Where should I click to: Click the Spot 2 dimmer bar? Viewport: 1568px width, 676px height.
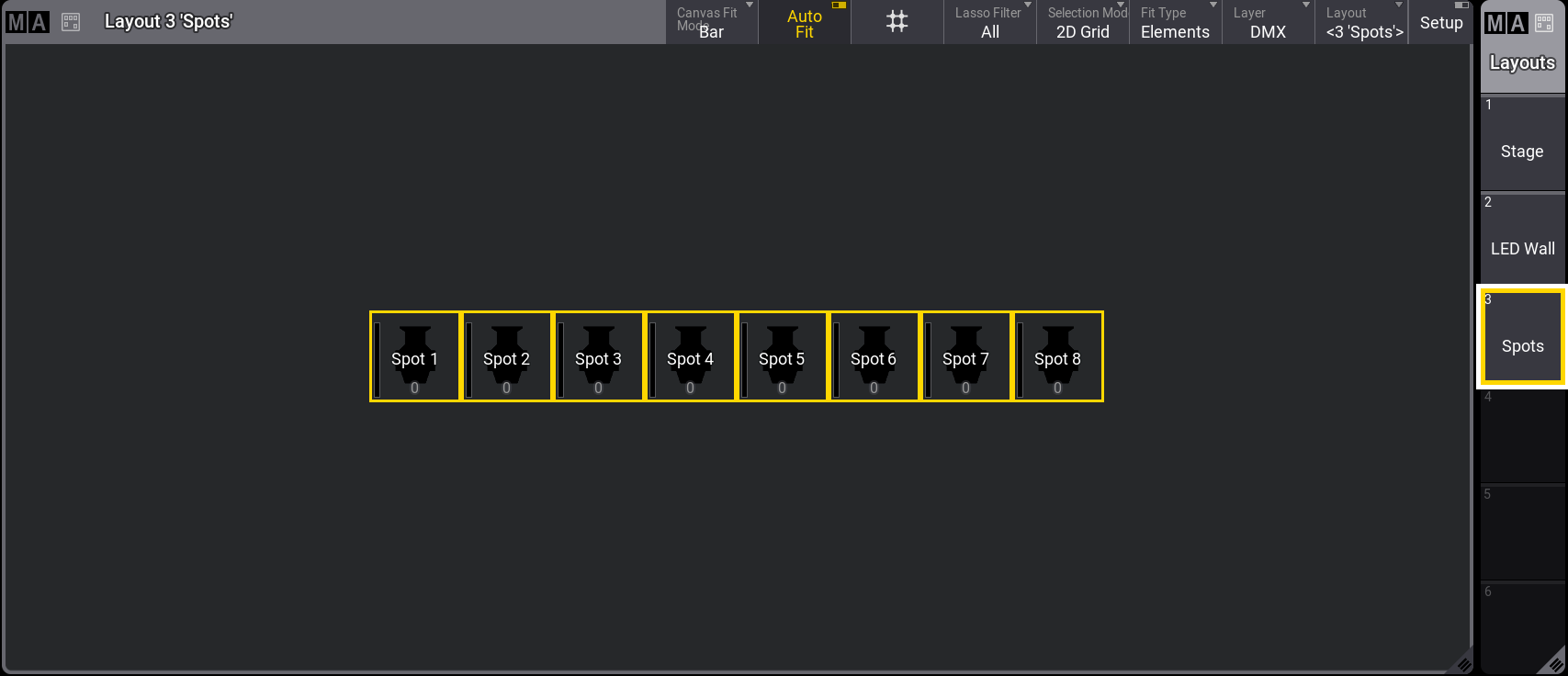pyautogui.click(x=468, y=359)
